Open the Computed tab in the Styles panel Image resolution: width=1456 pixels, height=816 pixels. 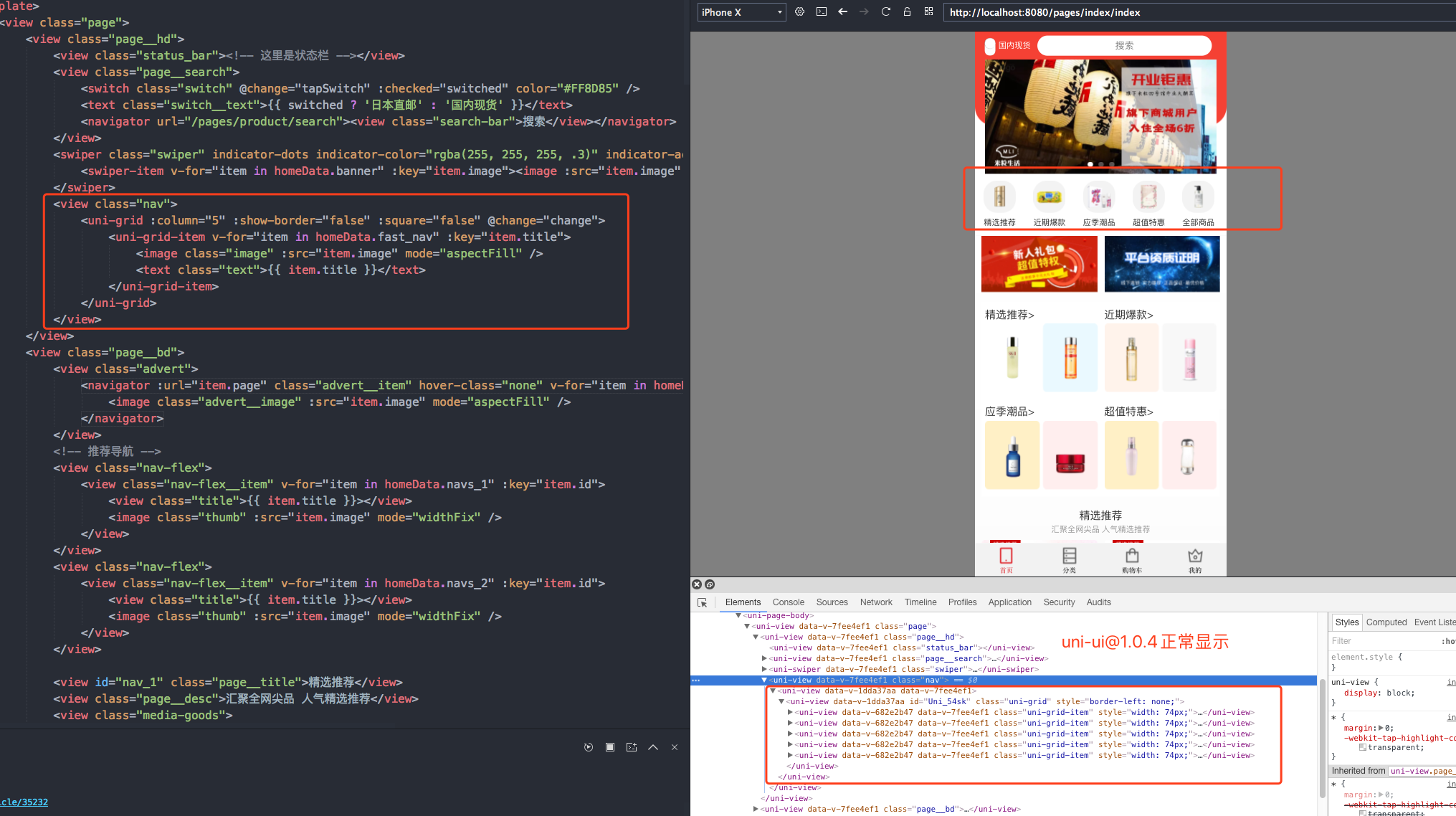(x=1386, y=622)
